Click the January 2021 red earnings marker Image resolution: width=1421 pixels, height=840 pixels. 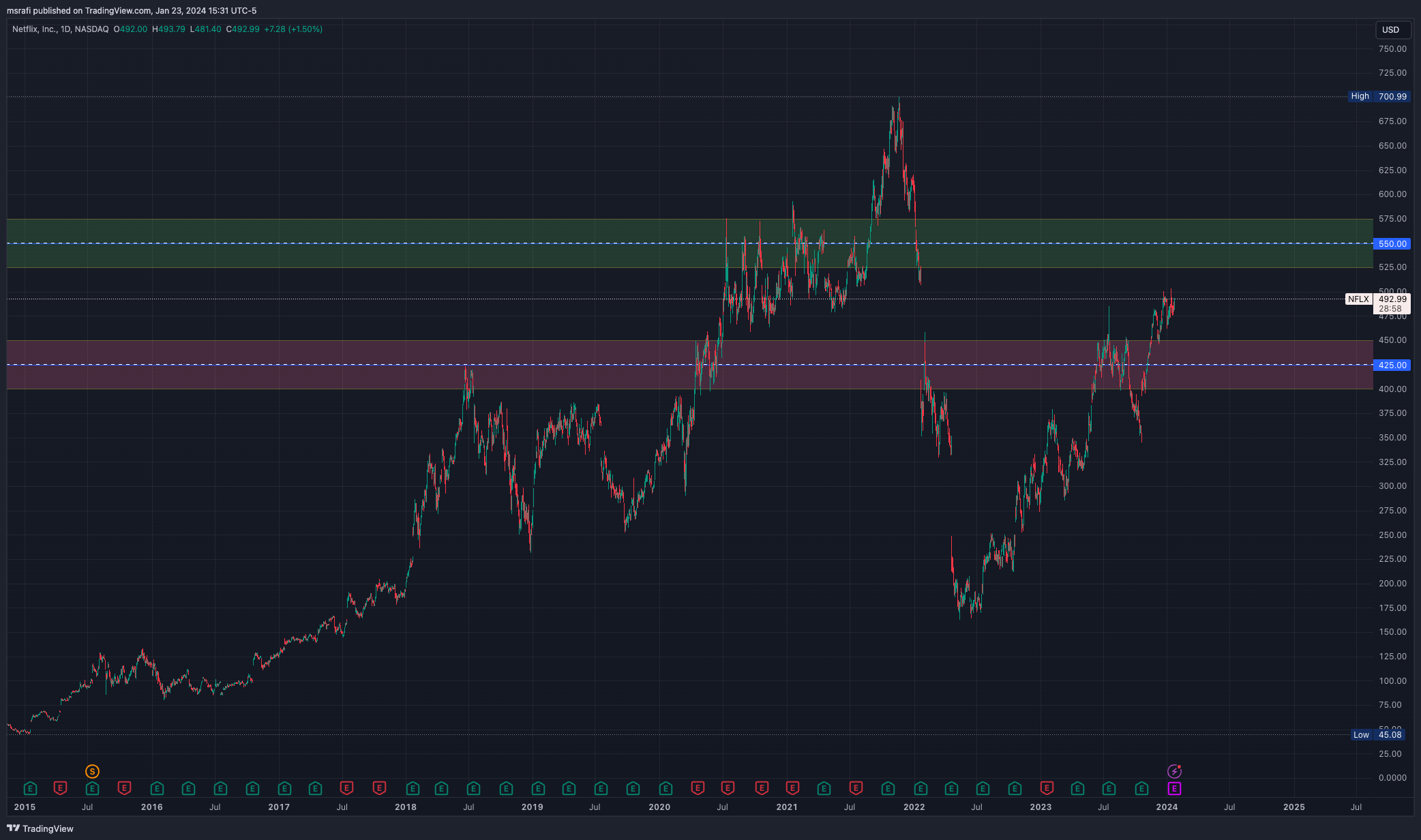792,789
